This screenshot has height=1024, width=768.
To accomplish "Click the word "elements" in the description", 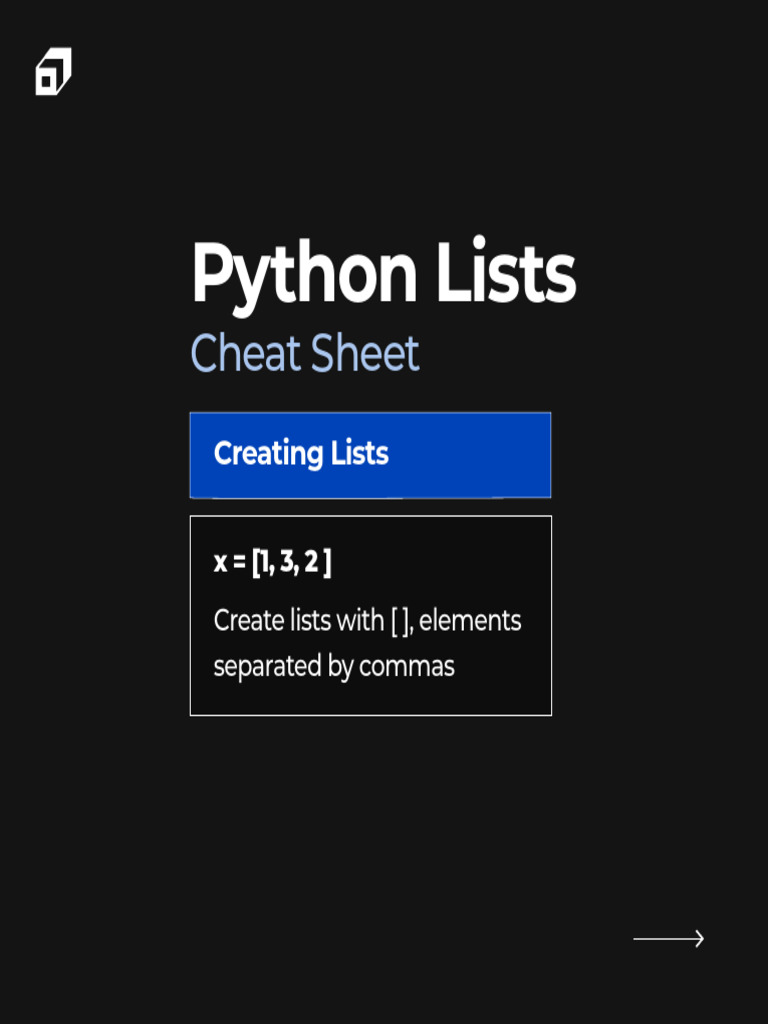I will 470,621.
